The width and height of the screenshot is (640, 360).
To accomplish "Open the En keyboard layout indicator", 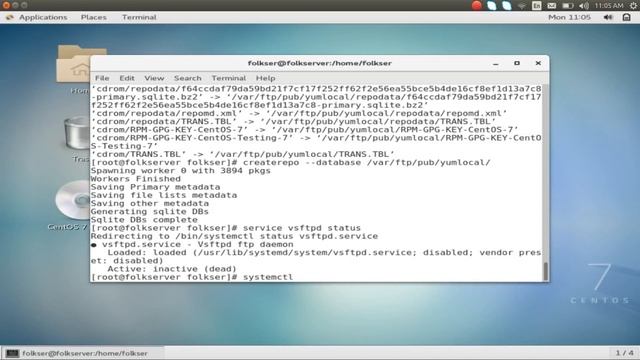I will tap(536, 5).
